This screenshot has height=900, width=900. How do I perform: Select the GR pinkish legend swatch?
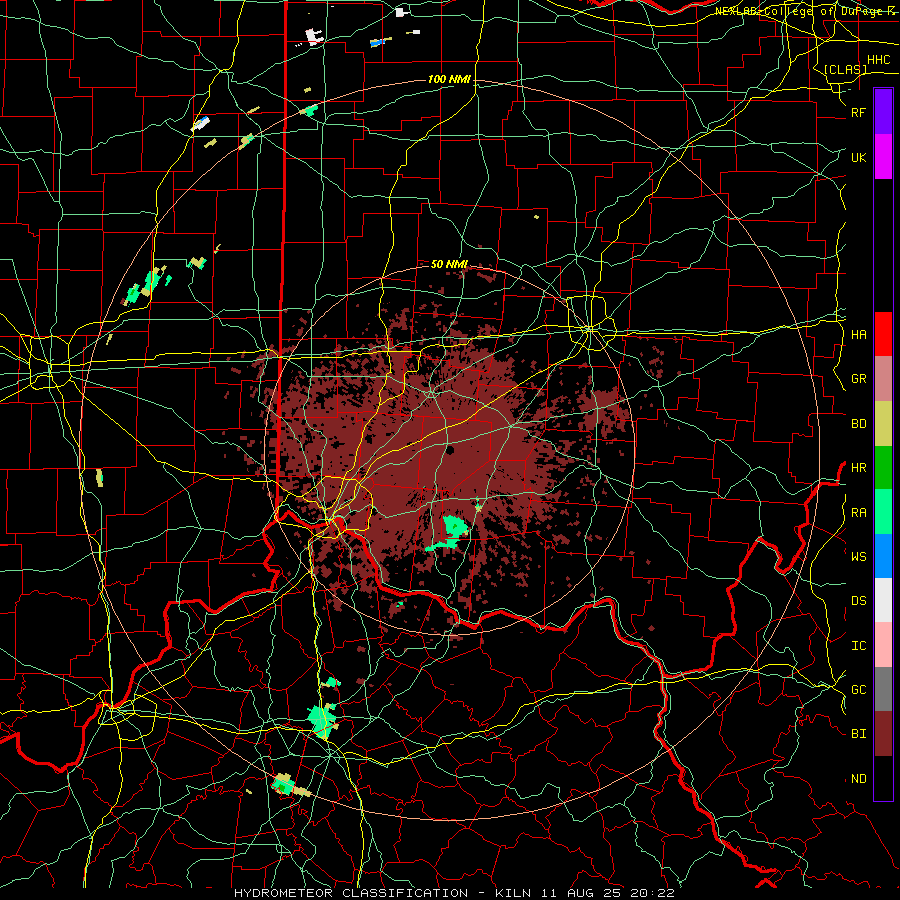point(883,379)
